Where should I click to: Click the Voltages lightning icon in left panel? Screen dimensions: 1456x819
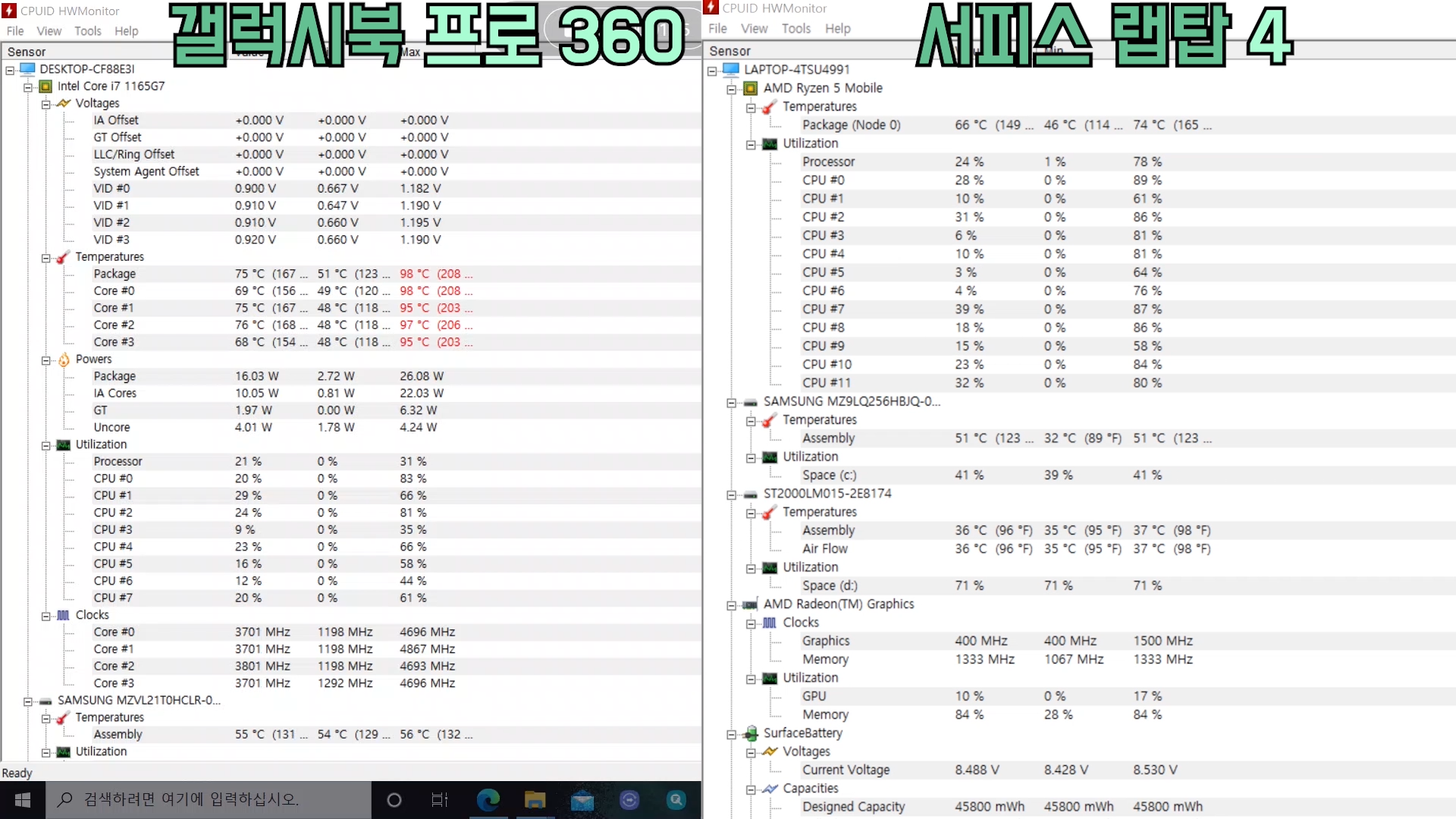64,103
